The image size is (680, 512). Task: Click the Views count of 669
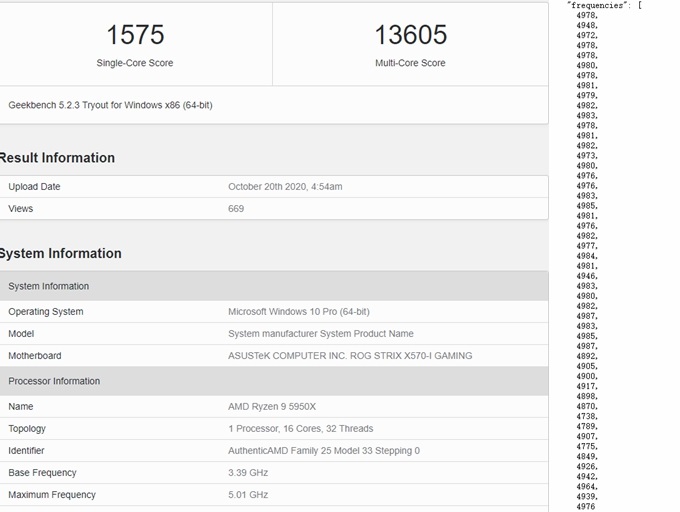pyautogui.click(x=236, y=209)
